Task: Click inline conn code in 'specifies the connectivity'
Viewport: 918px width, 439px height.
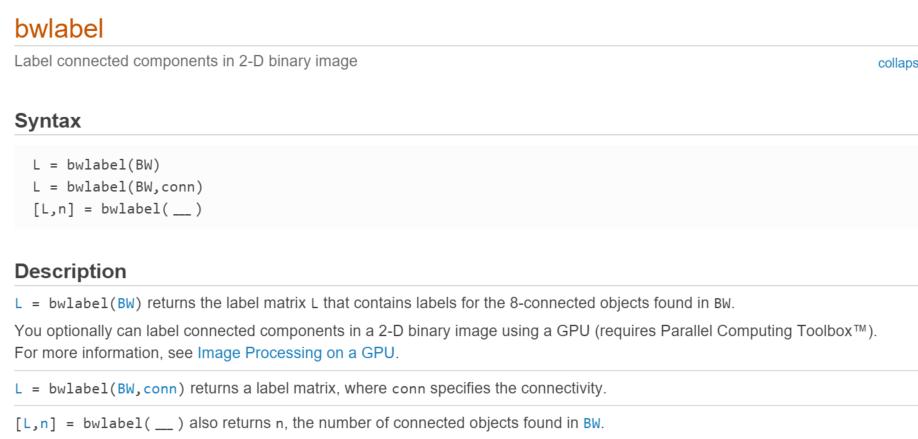Action: coord(408,389)
